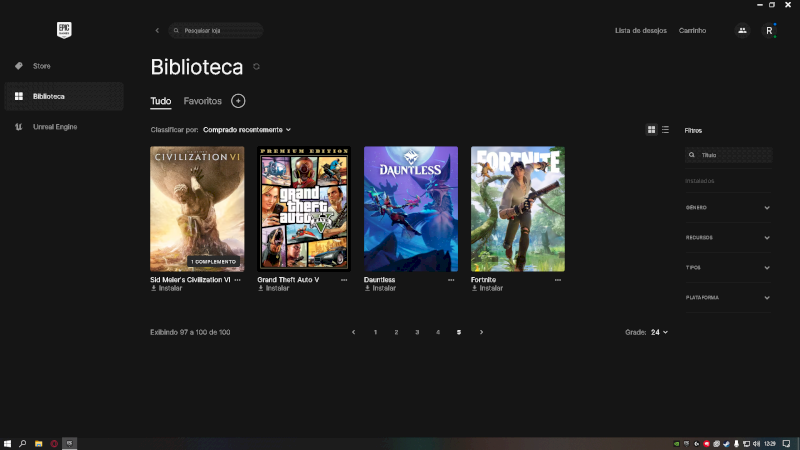Open Opera browser from taskbar
This screenshot has height=450, width=800.
(x=54, y=444)
